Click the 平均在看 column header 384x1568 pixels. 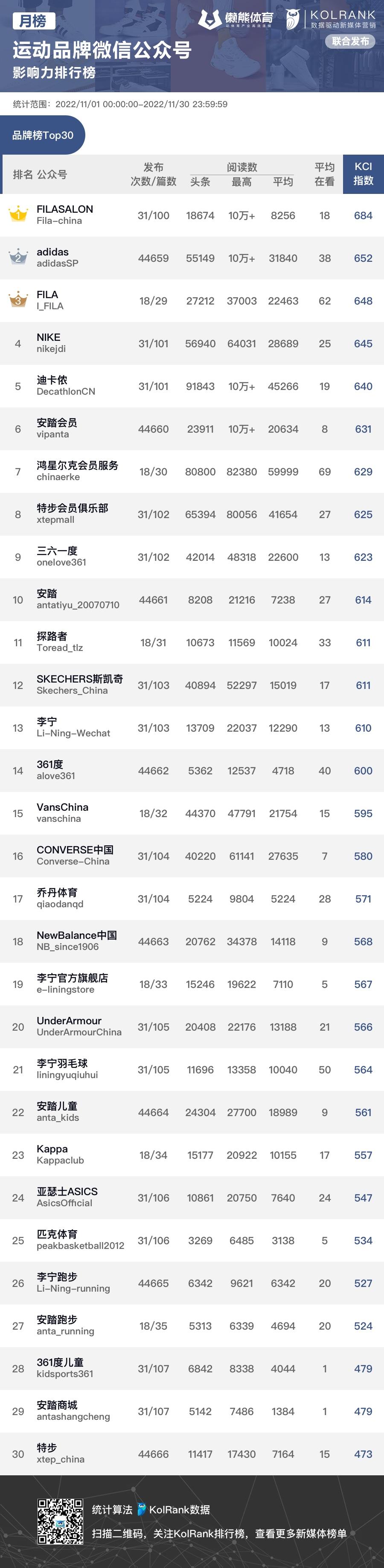(324, 174)
